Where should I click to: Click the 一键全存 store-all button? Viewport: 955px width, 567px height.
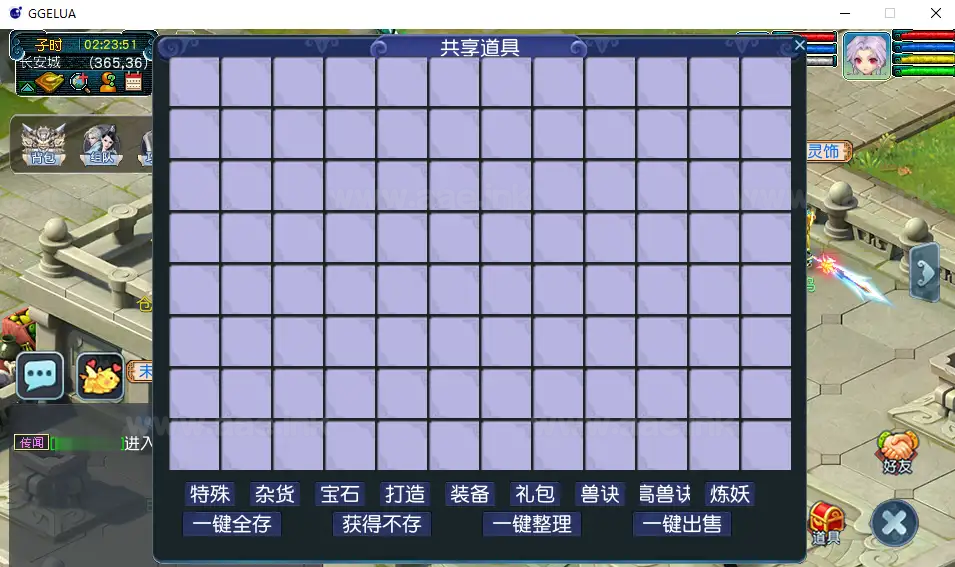pos(232,524)
